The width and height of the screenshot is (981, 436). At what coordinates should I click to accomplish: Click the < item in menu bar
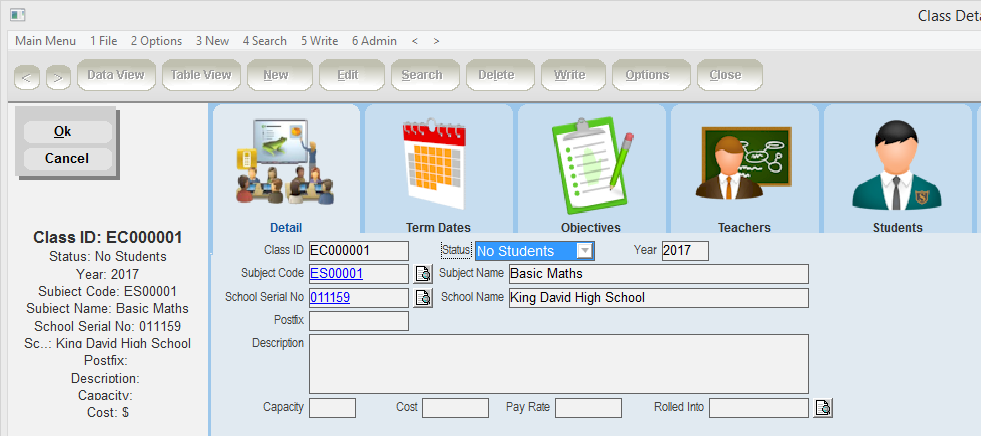click(x=415, y=41)
